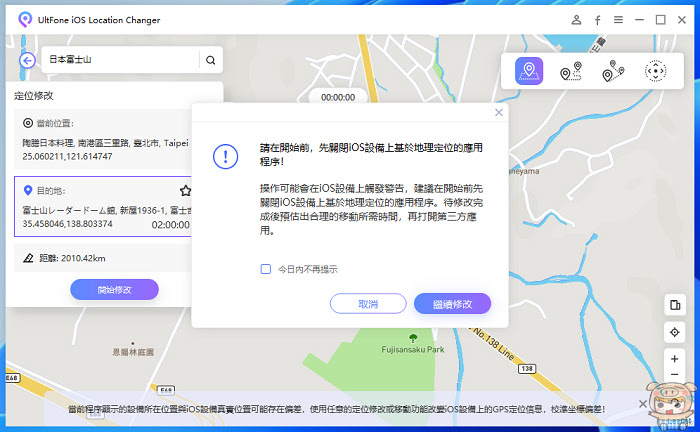Click the device panel icon on the map's right edge

click(x=675, y=305)
